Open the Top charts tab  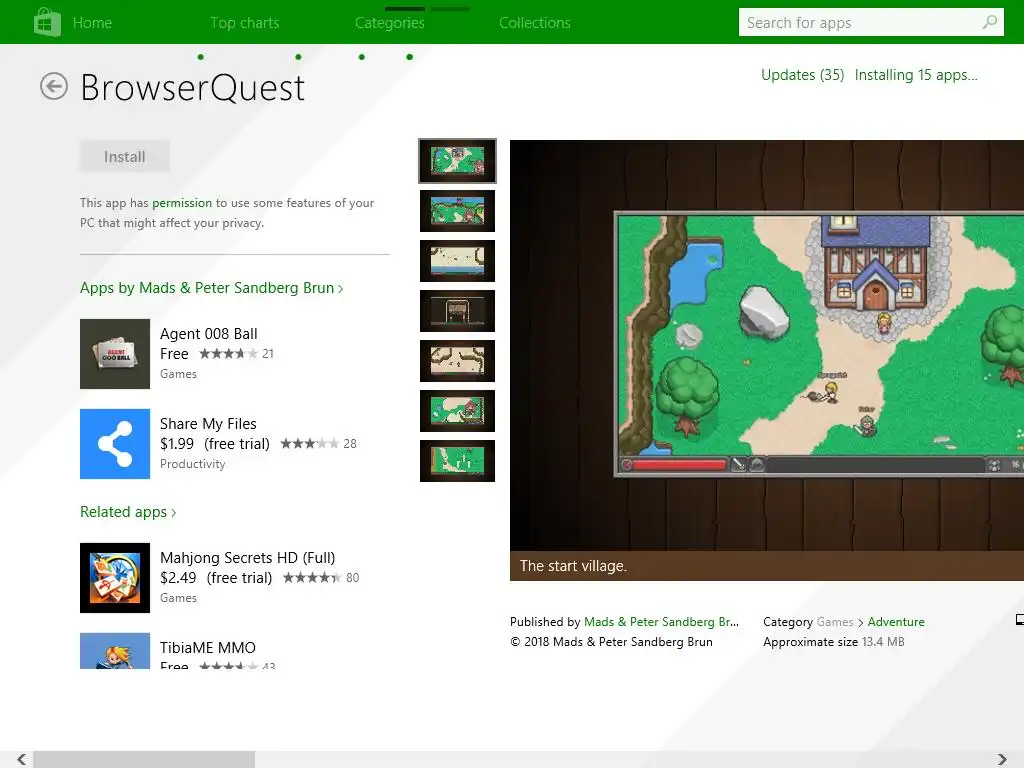245,23
